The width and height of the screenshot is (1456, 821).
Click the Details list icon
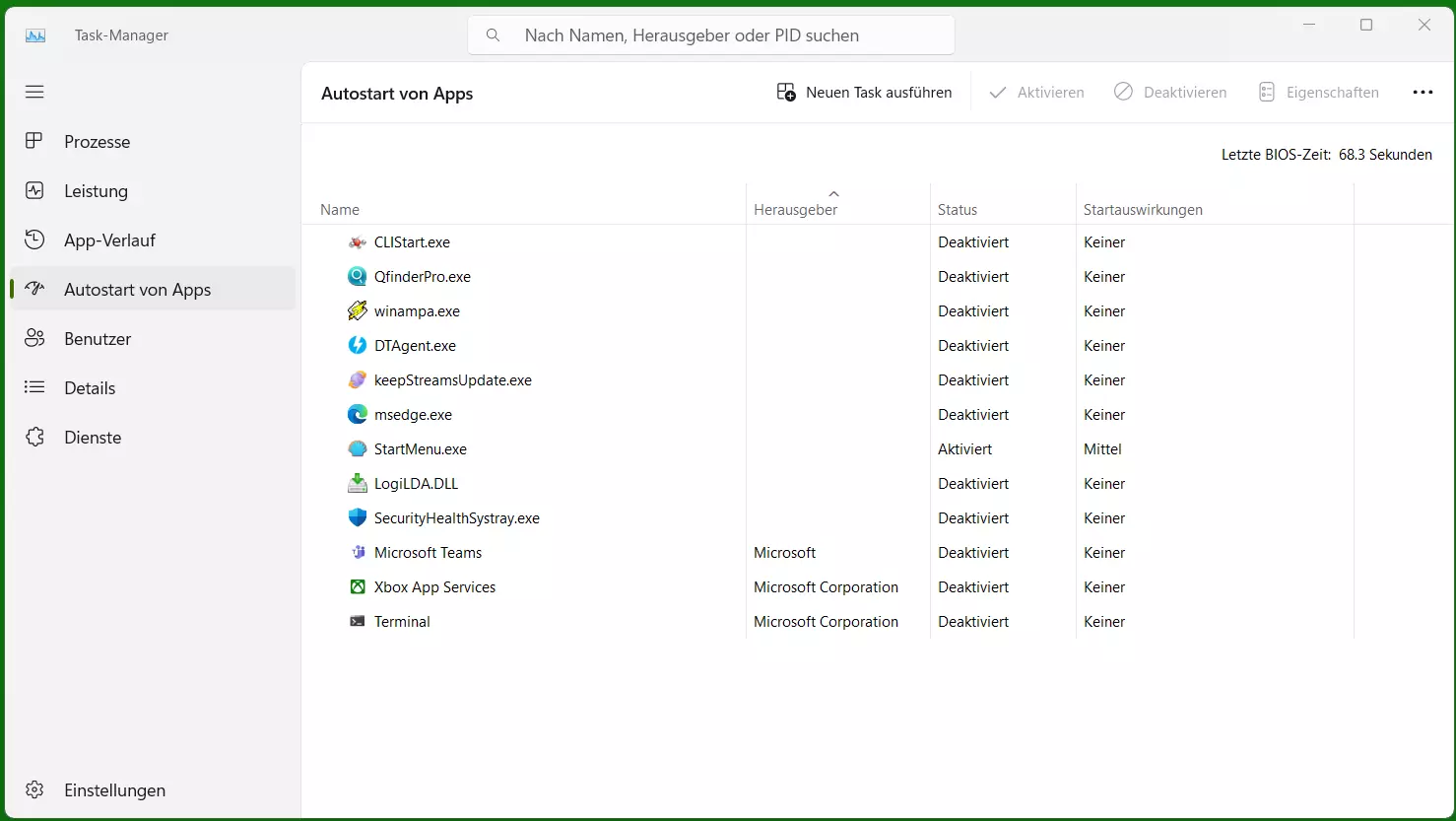34,387
